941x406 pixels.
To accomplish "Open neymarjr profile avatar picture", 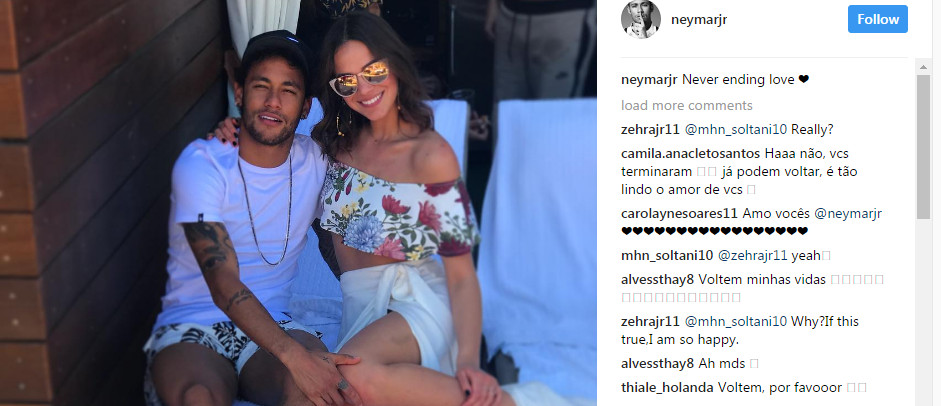I will pos(640,19).
